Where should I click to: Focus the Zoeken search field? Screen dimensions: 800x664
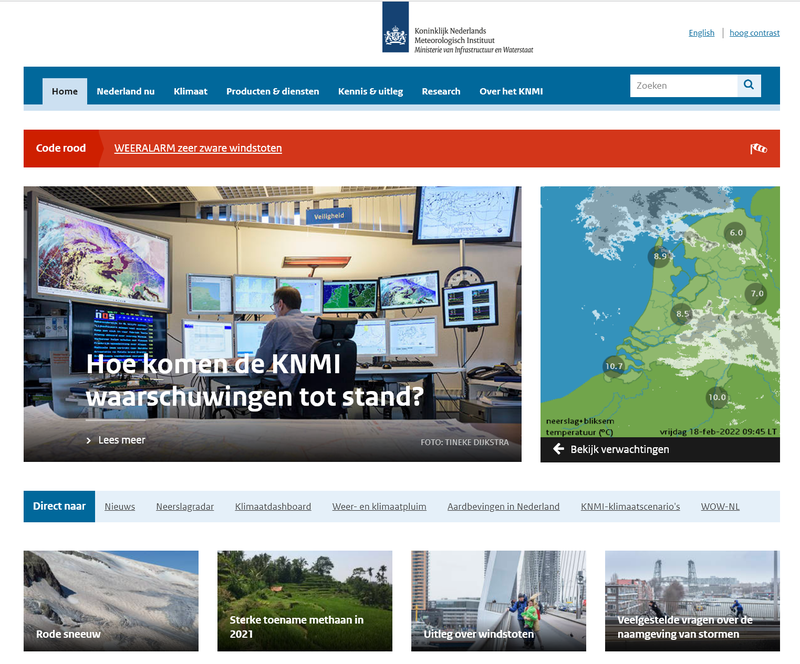click(x=684, y=86)
